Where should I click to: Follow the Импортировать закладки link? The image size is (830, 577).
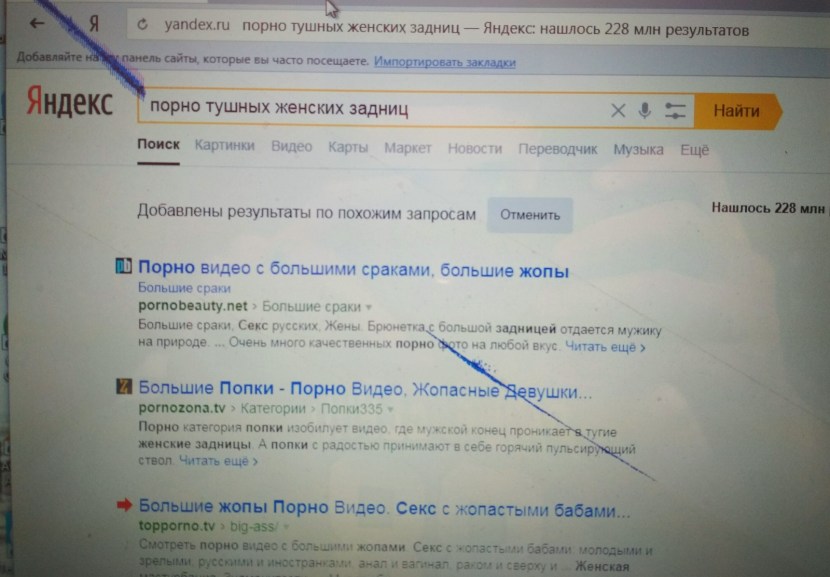click(445, 62)
